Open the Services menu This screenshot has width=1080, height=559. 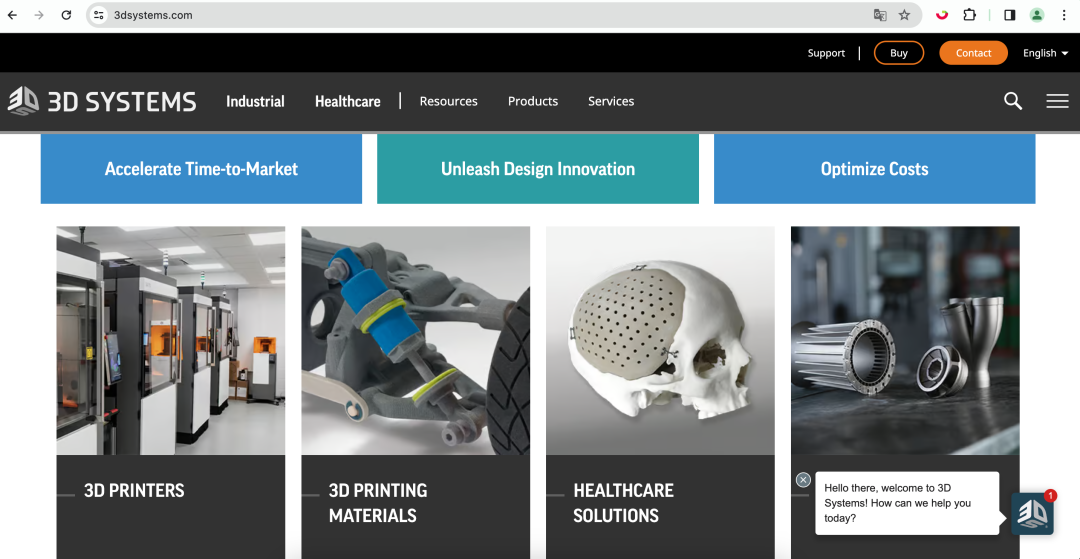click(x=611, y=101)
